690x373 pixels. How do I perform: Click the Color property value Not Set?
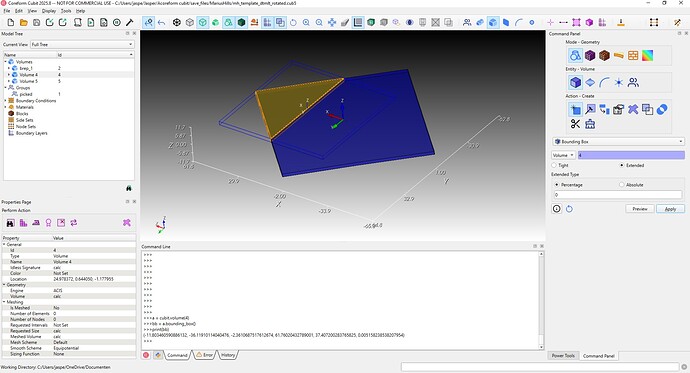coord(61,273)
